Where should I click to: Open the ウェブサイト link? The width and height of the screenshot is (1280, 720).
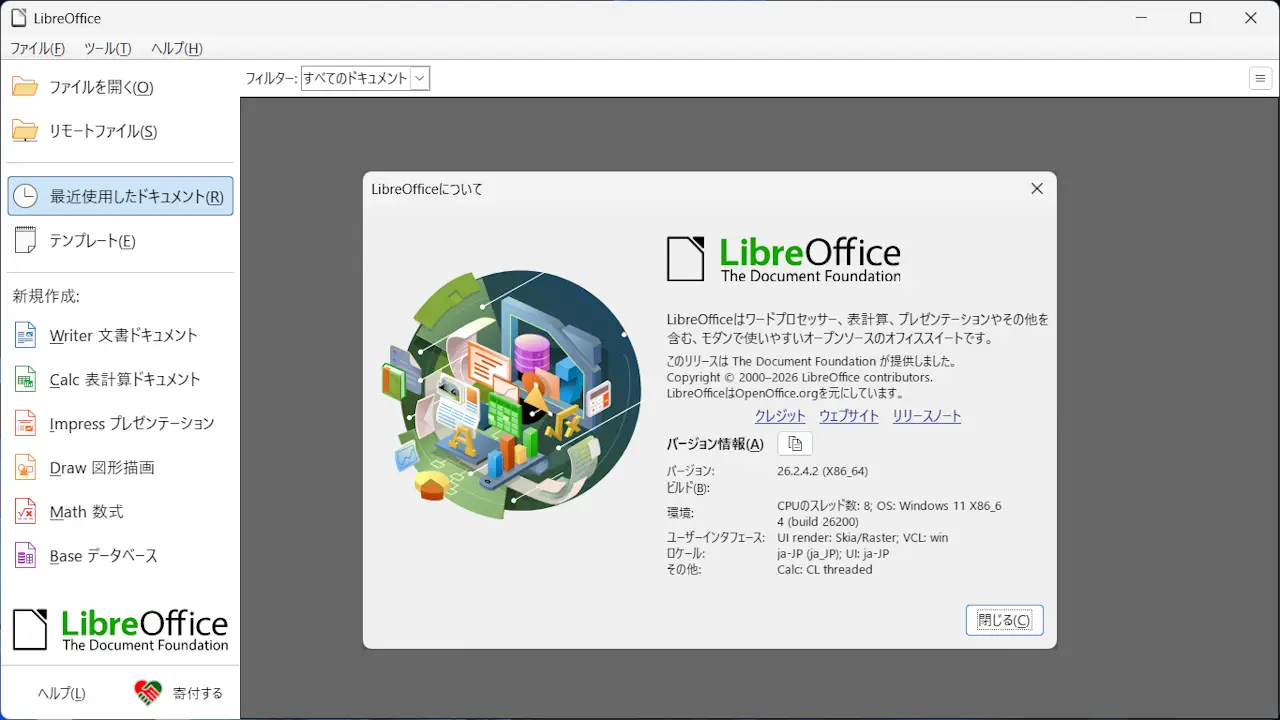[849, 416]
